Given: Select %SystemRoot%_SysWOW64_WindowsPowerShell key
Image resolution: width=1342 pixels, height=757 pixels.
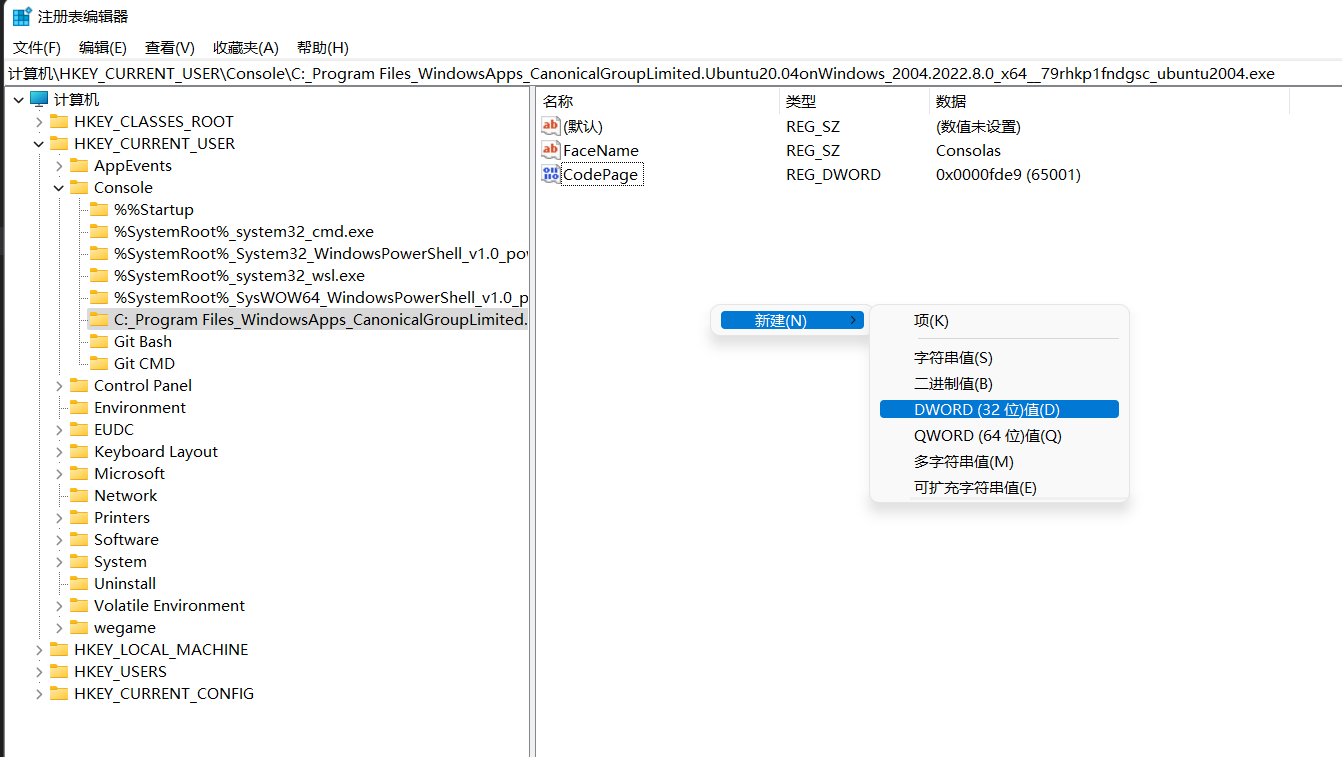Looking at the screenshot, I should tap(320, 297).
